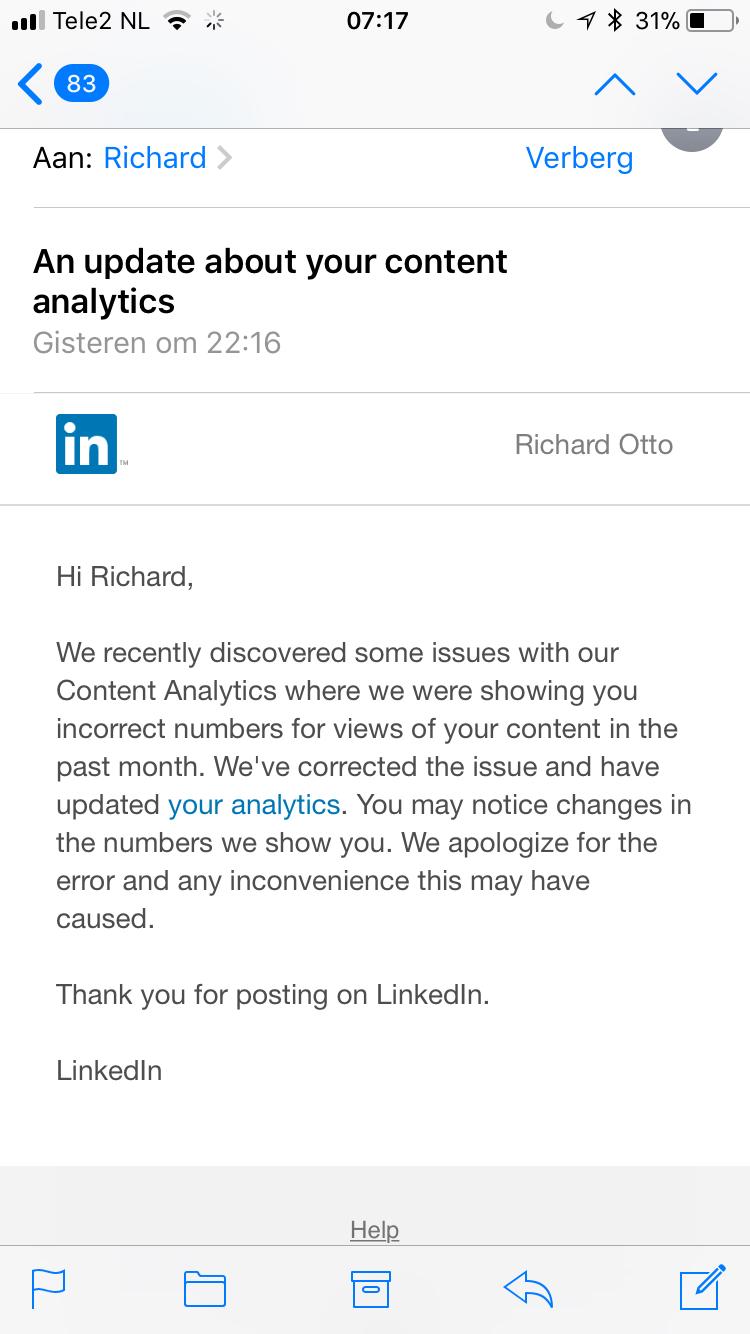
Task: Open the 'your analytics' link
Action: pyautogui.click(x=254, y=804)
